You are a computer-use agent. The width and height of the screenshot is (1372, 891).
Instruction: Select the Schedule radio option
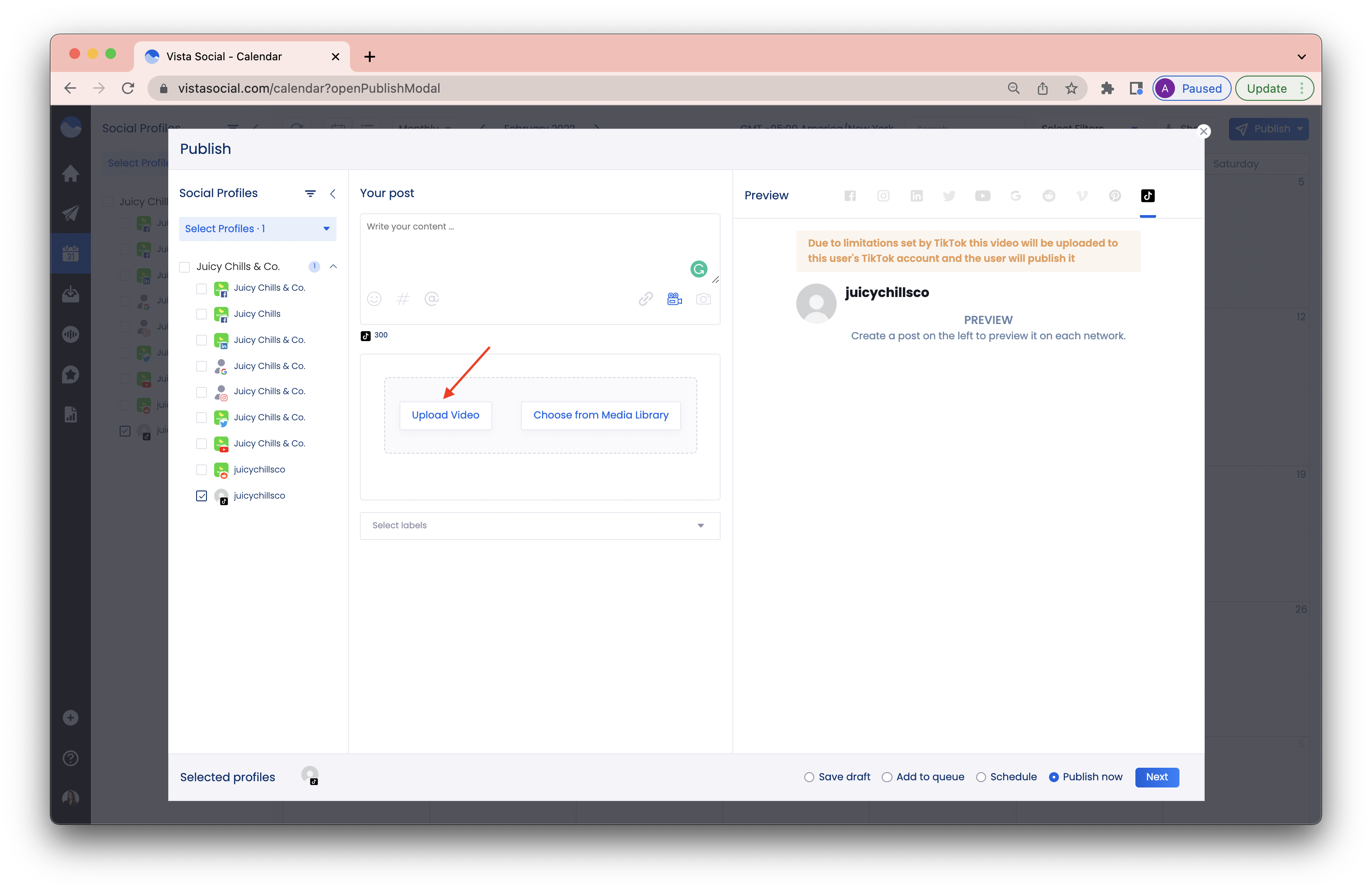[981, 778]
